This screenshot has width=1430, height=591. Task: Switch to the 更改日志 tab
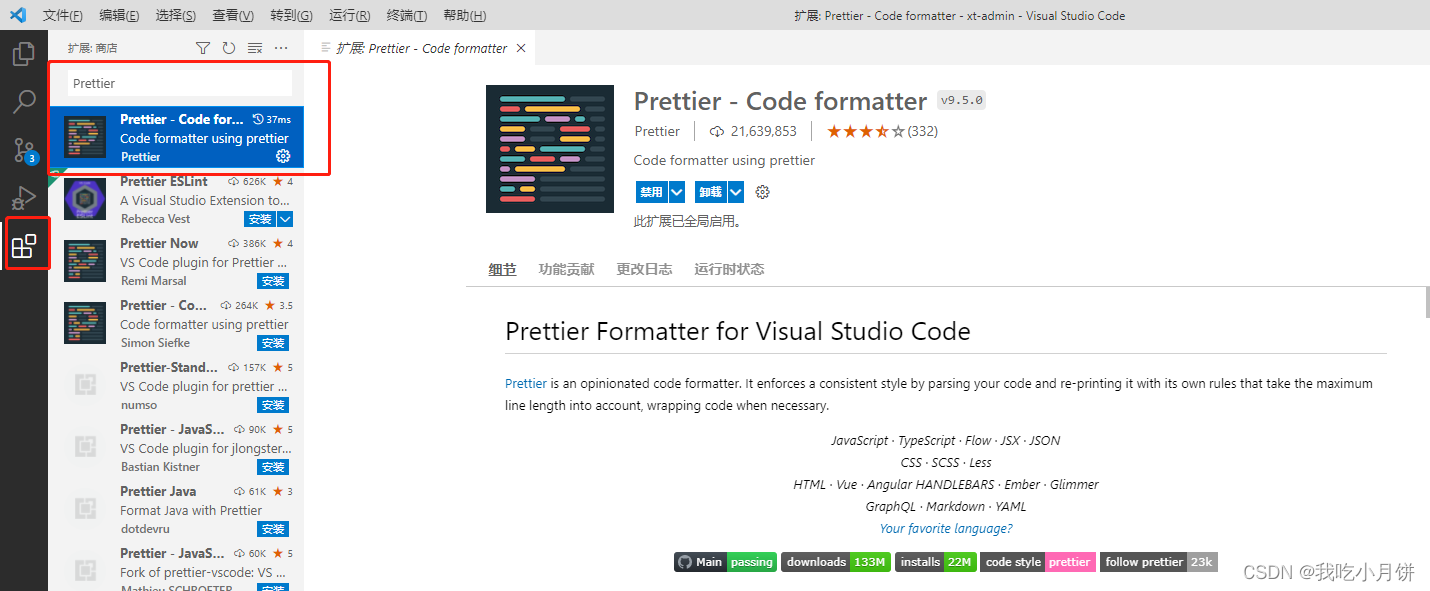coord(644,269)
